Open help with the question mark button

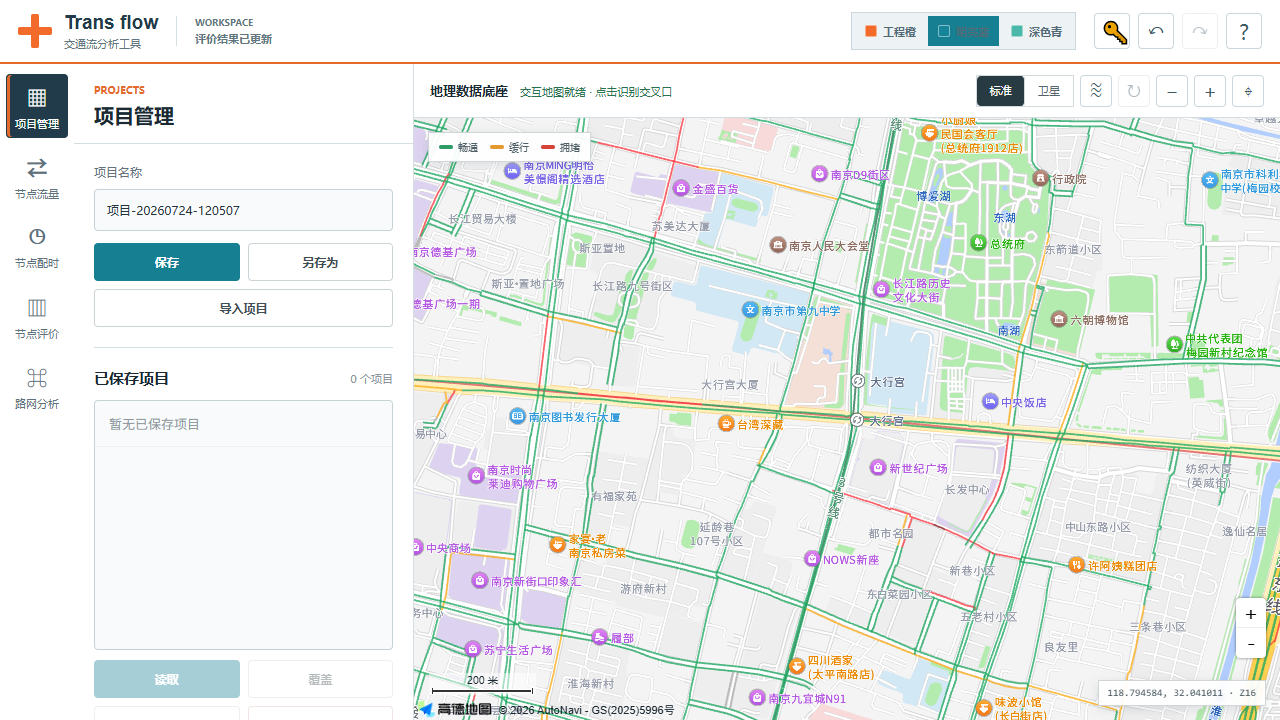[1243, 32]
